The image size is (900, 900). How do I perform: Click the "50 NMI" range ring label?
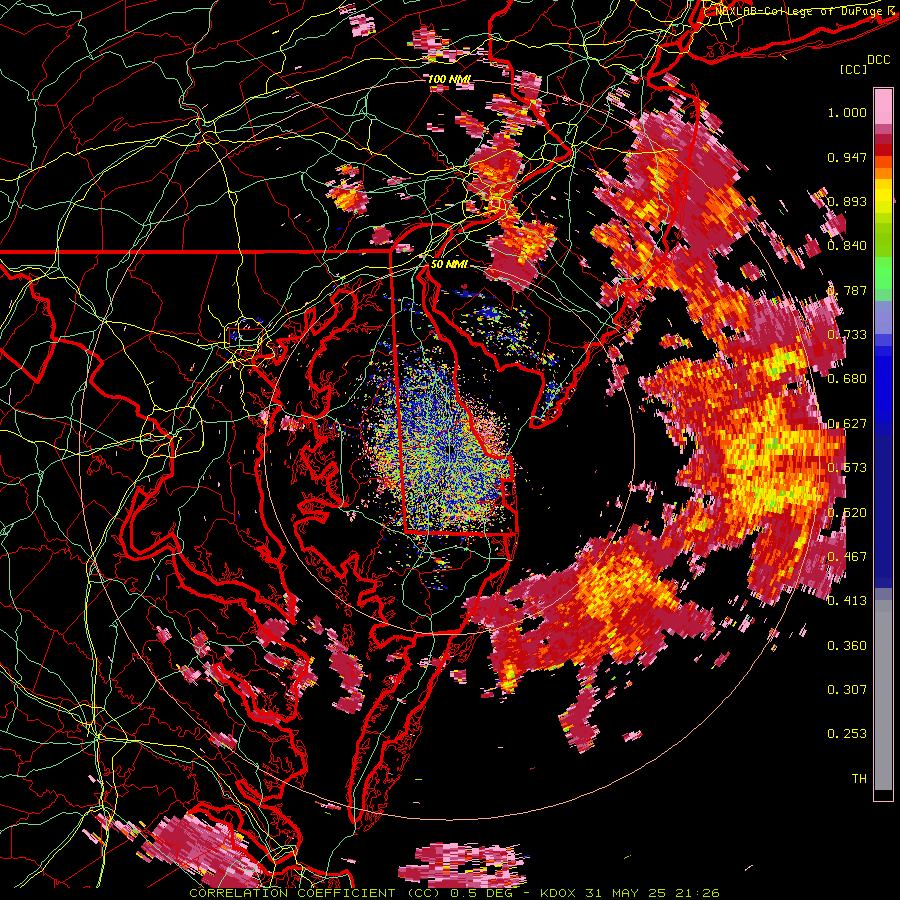[449, 265]
